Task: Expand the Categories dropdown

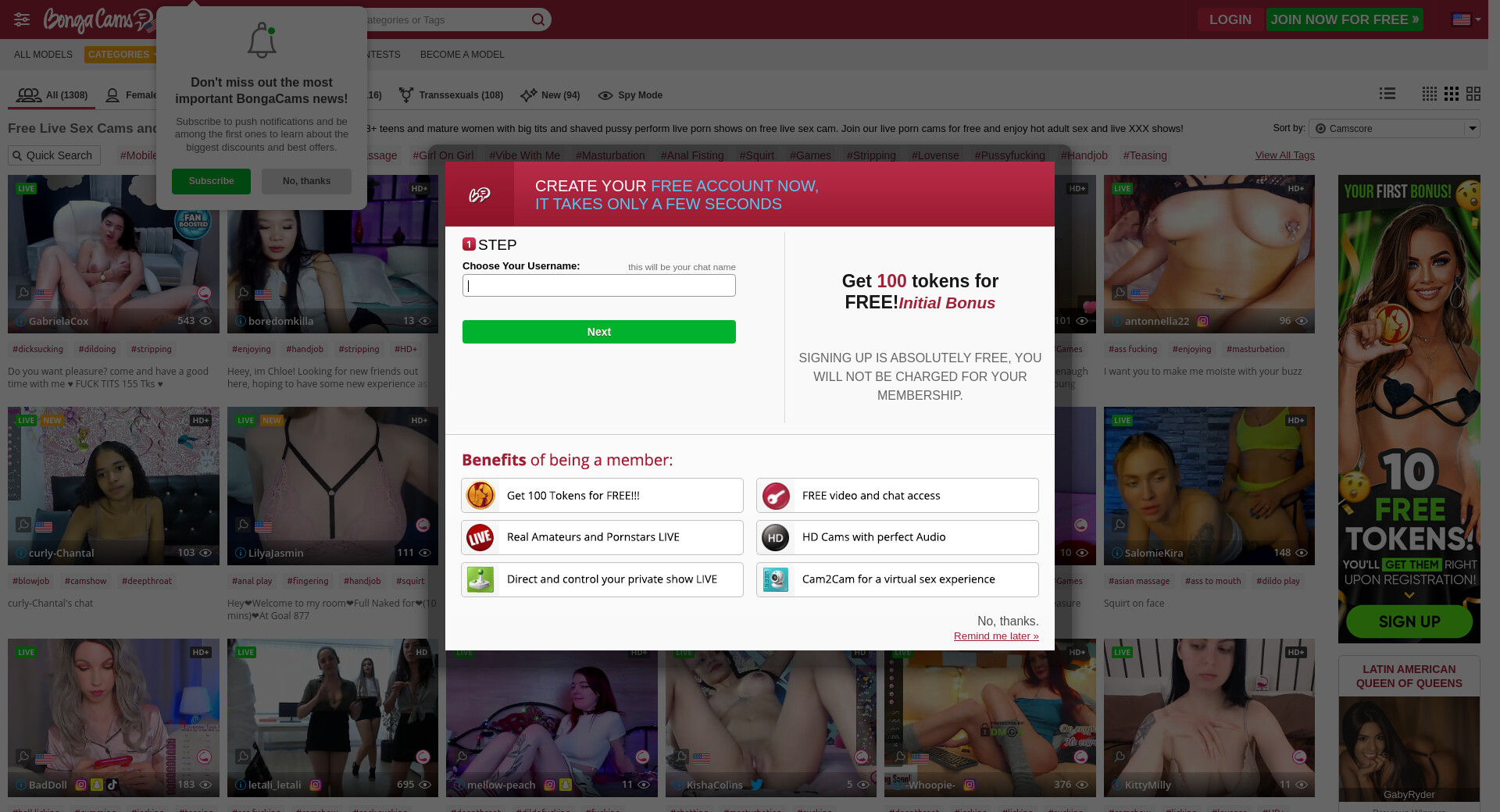Action: (x=122, y=55)
